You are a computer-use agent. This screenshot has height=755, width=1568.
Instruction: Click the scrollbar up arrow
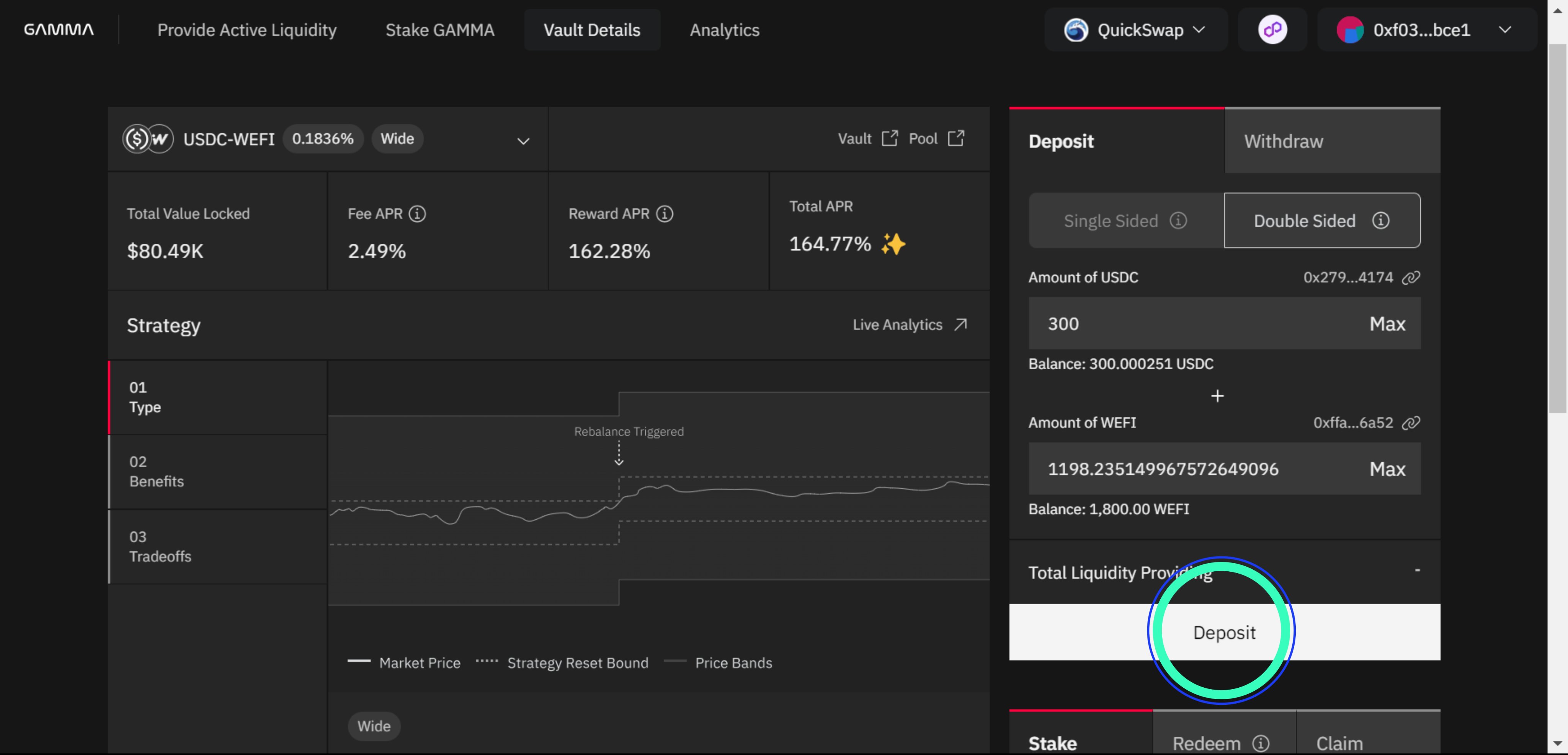1557,10
